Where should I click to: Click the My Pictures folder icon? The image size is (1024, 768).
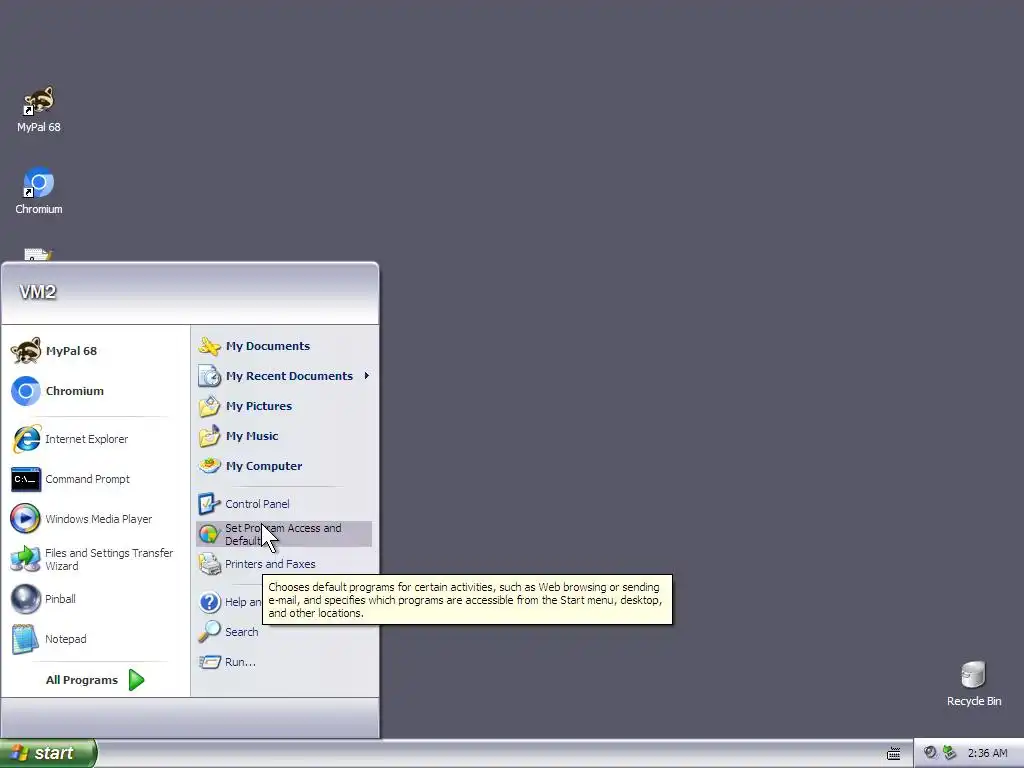point(210,406)
